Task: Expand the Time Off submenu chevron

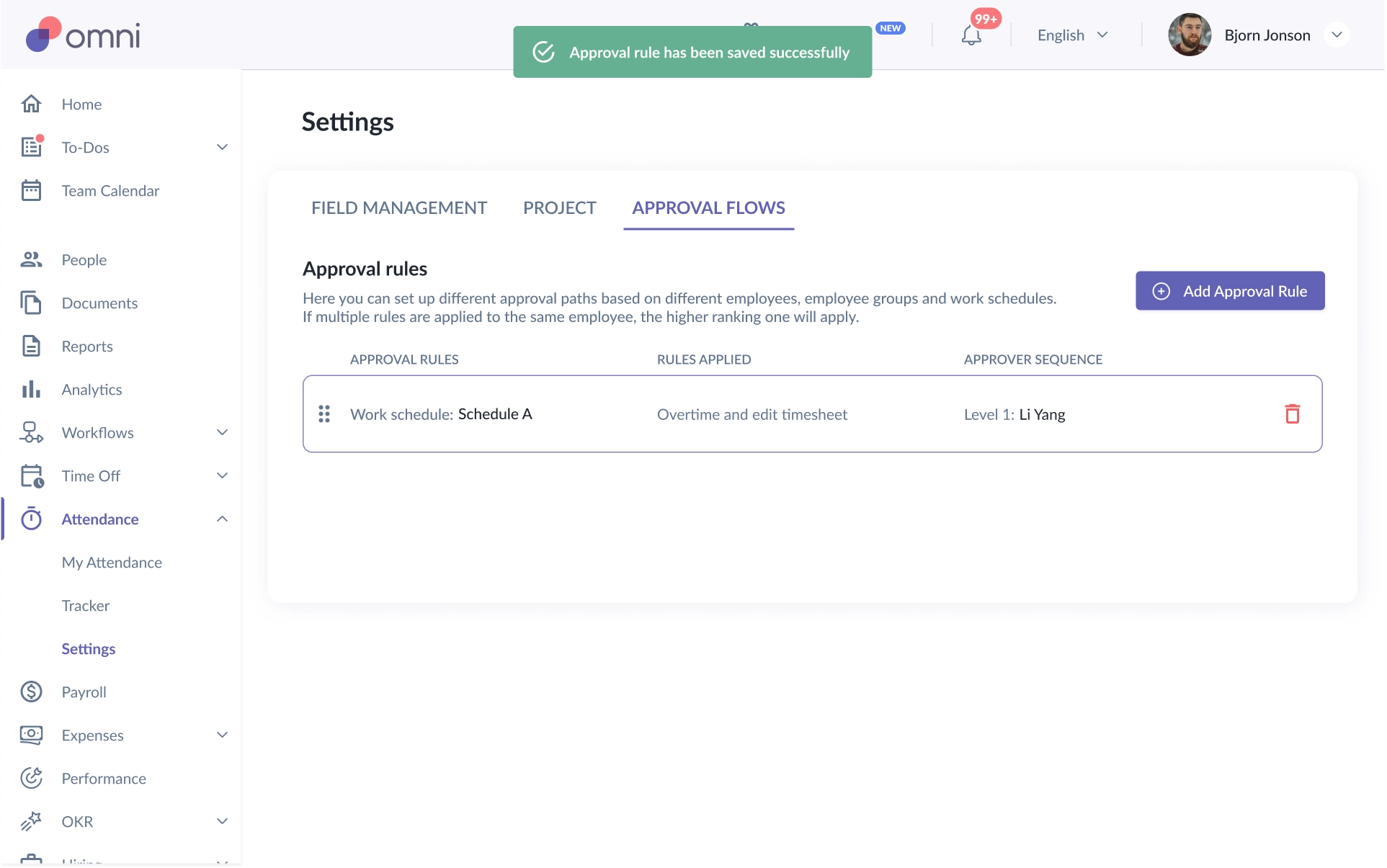Action: click(222, 475)
